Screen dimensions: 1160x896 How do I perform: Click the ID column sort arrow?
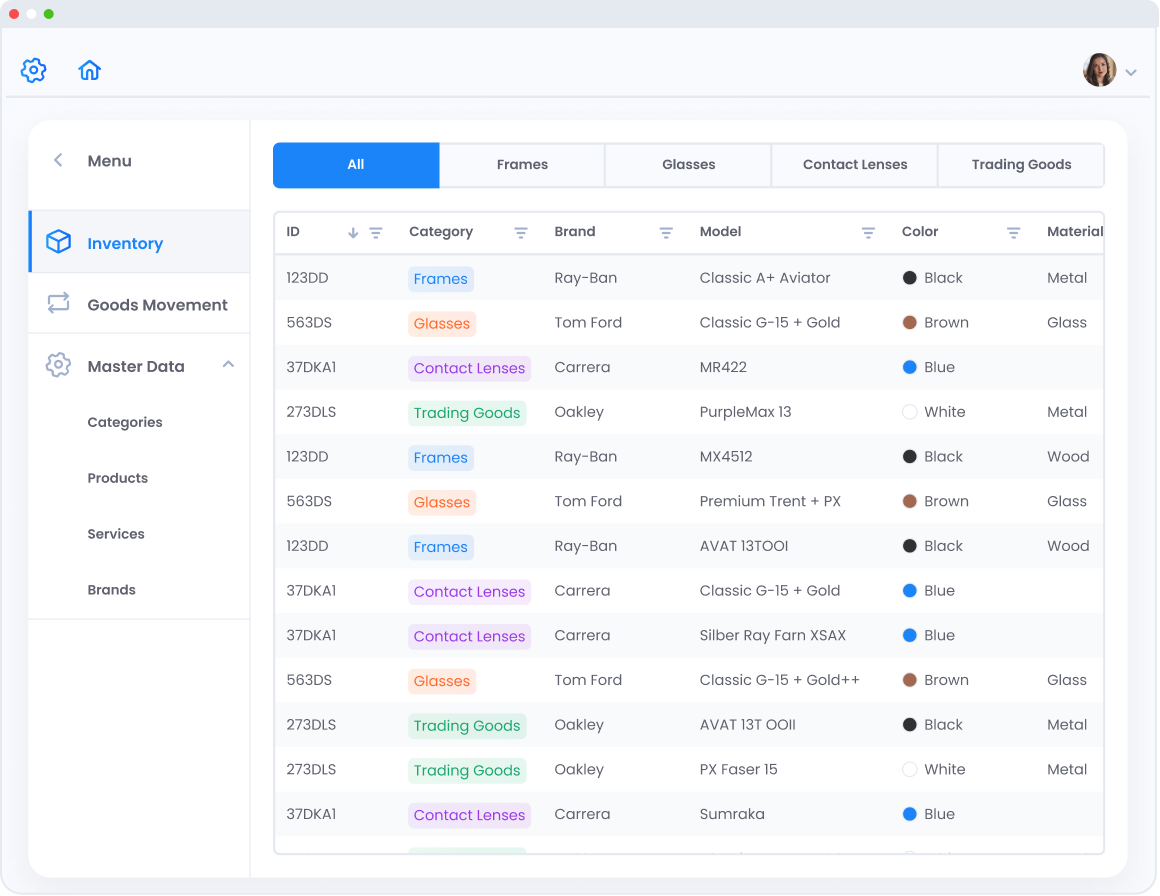point(353,233)
